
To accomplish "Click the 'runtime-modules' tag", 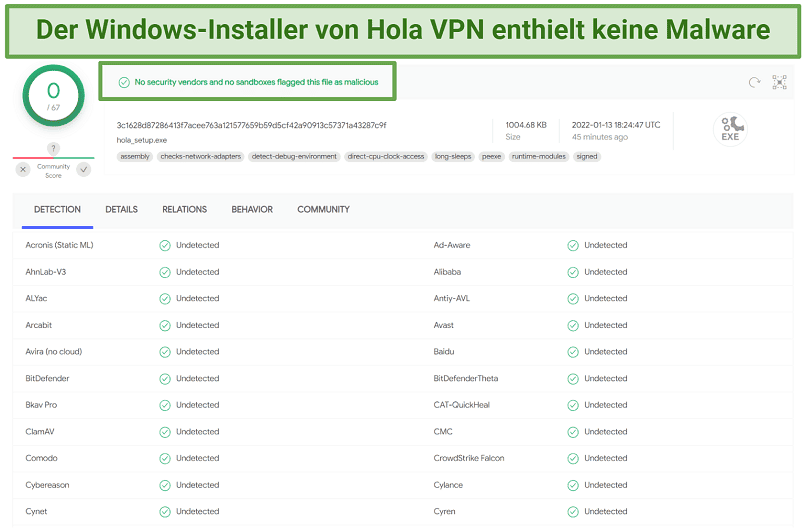I will tap(539, 157).
